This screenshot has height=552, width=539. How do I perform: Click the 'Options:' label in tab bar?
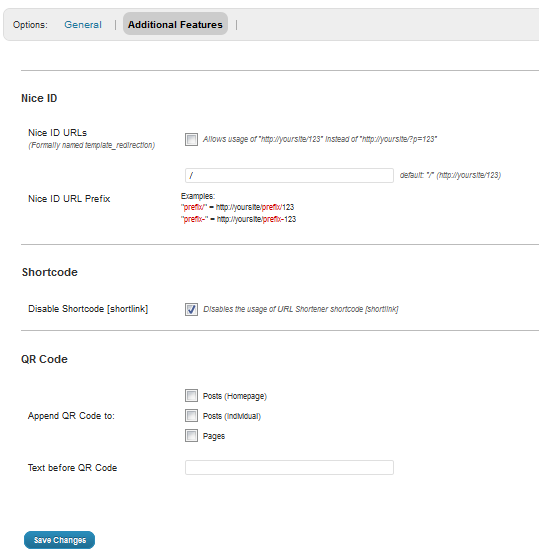pos(30,25)
